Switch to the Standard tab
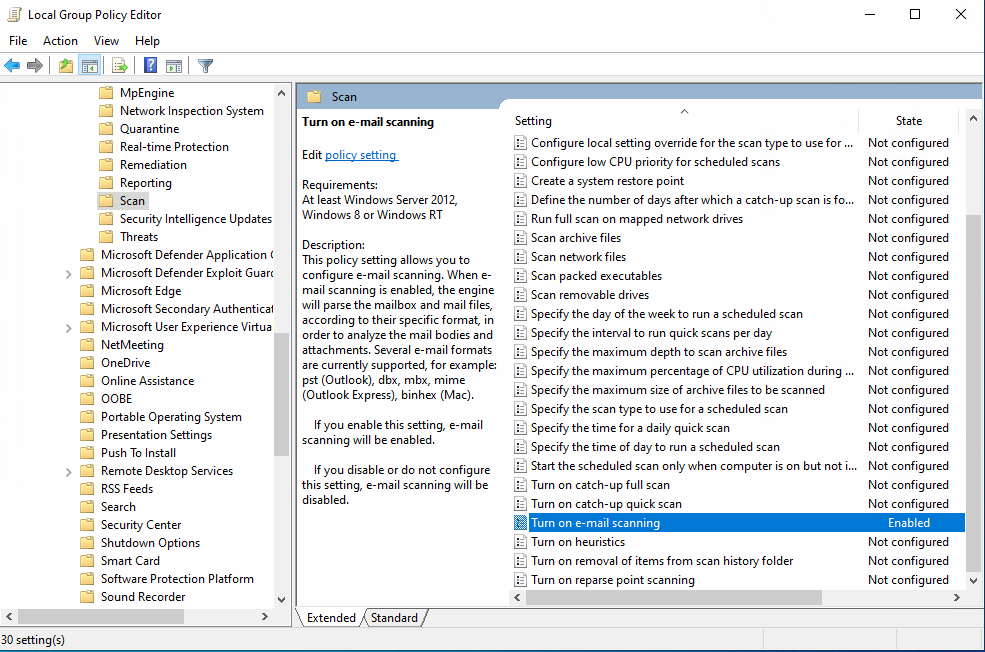This screenshot has height=652, width=985. tap(394, 618)
